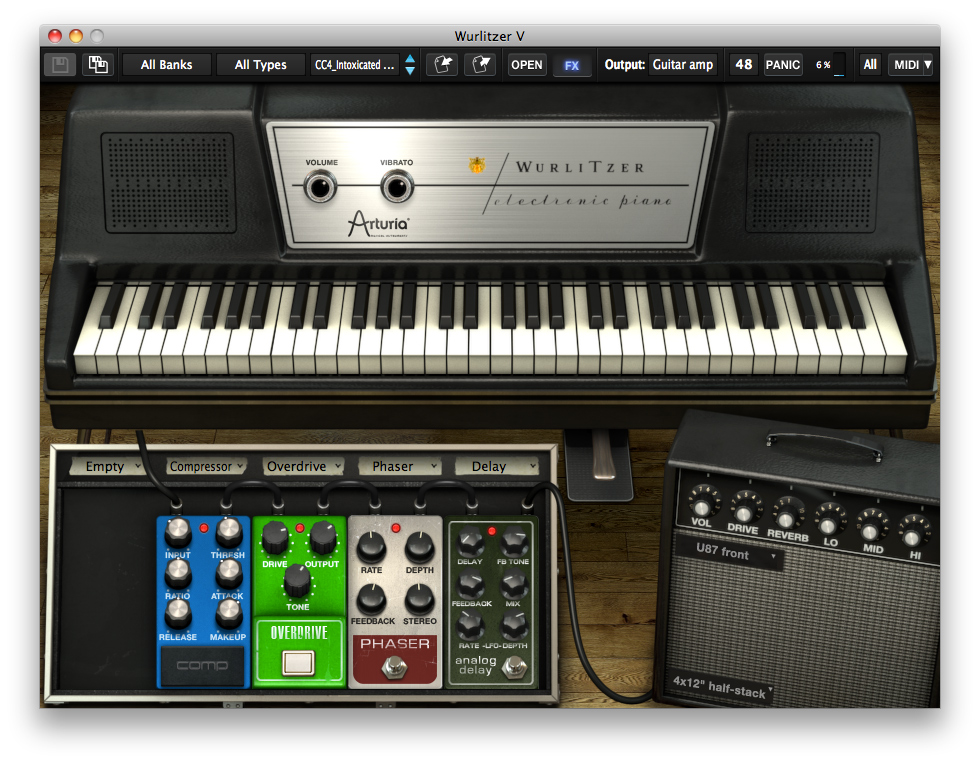
Task: Bypass the Comp pedal via its footswitch
Action: tap(203, 664)
